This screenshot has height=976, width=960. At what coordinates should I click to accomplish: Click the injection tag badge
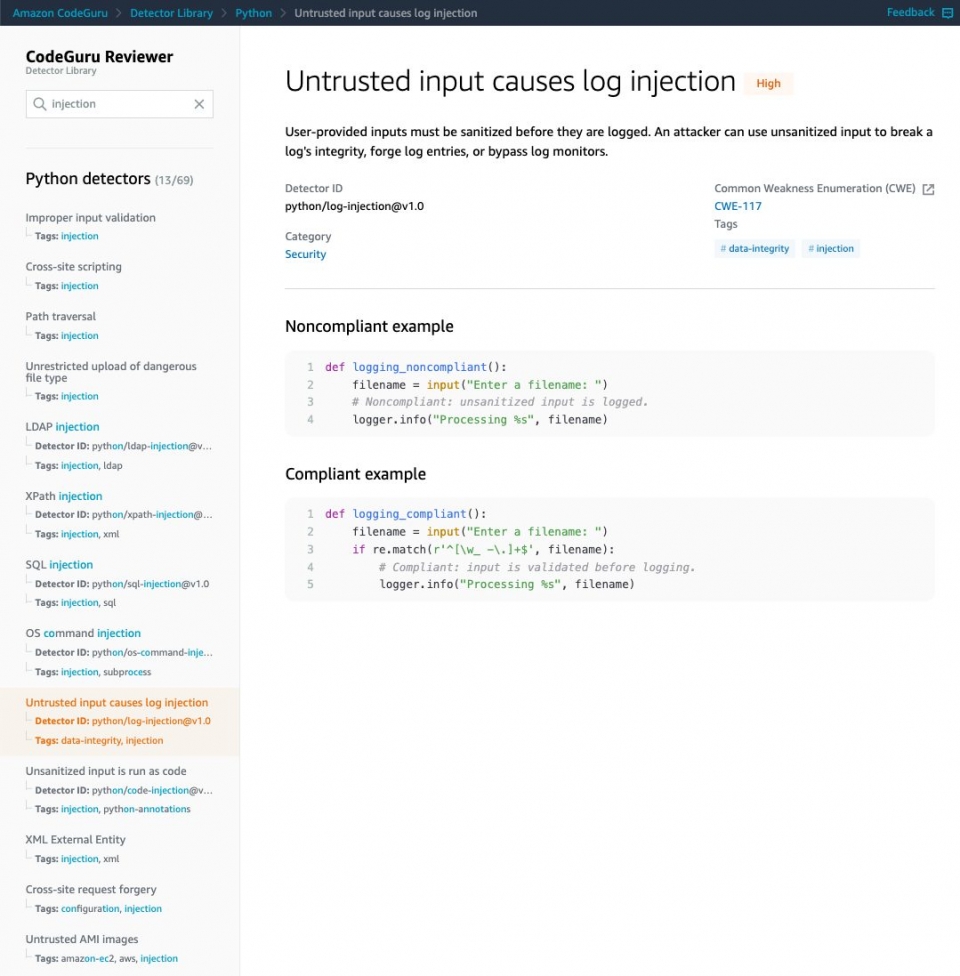click(831, 248)
